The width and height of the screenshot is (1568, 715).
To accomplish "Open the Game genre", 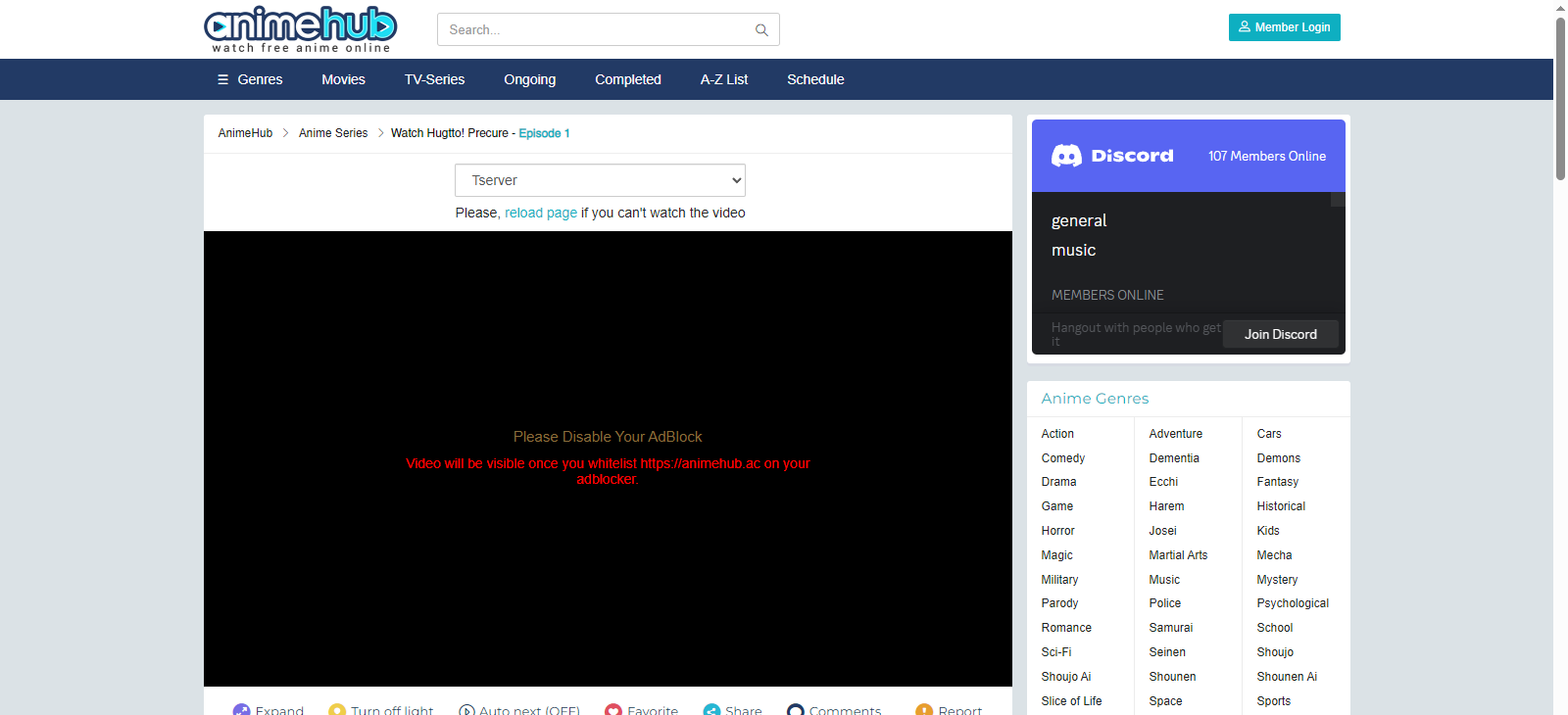I will pos(1056,506).
